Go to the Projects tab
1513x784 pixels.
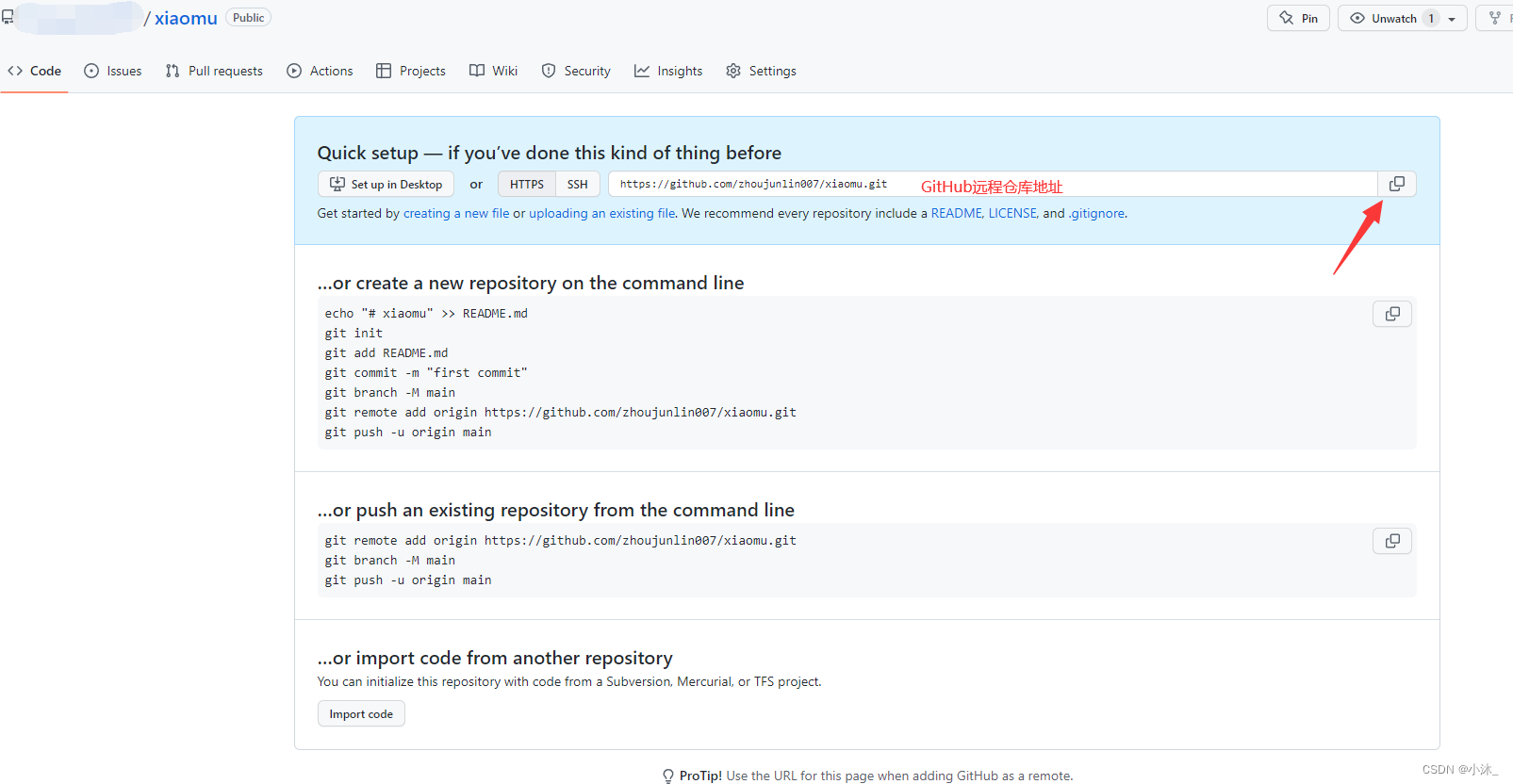(411, 71)
